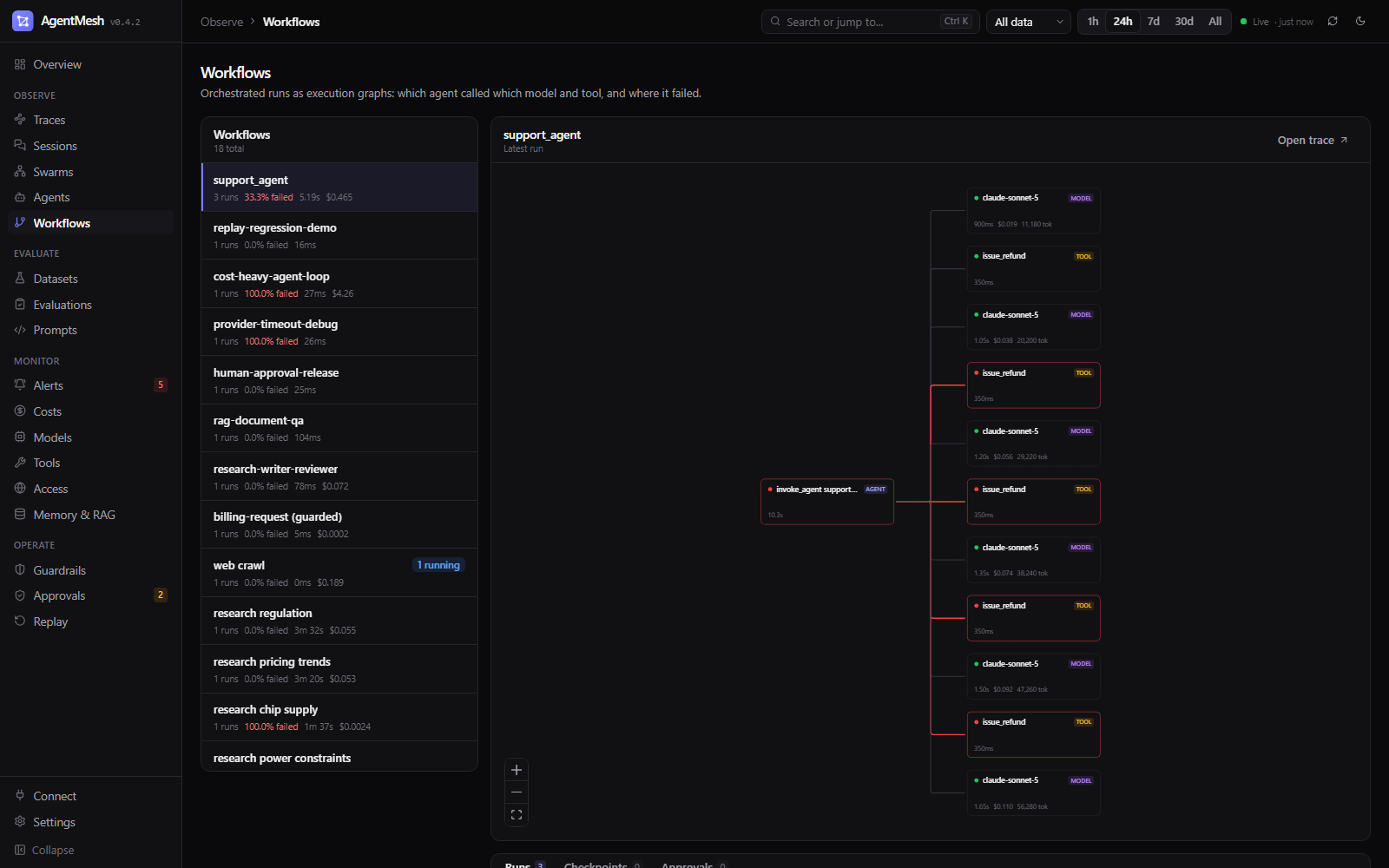Open Access page
The width and height of the screenshot is (1389, 868).
(90, 489)
